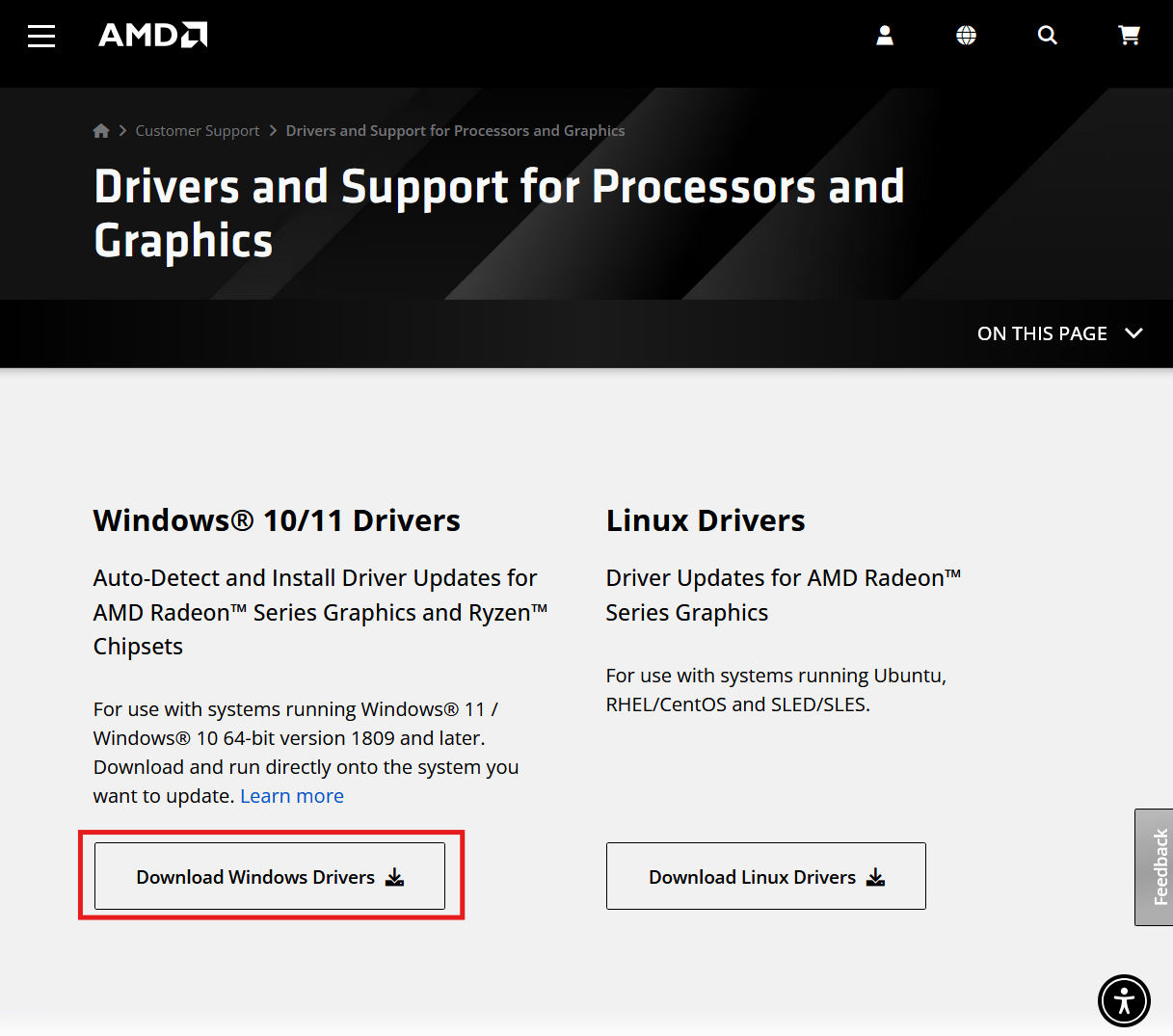Click Download Linux Drivers
Image resolution: width=1173 pixels, height=1036 pixels.
coord(765,876)
